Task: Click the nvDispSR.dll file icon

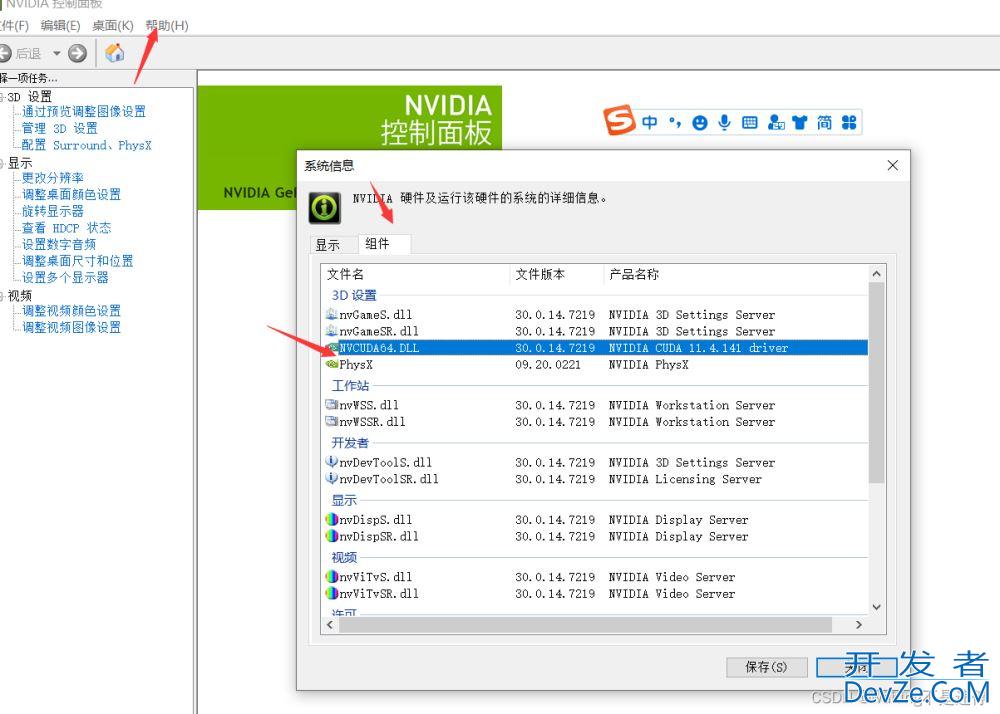Action: pos(332,536)
